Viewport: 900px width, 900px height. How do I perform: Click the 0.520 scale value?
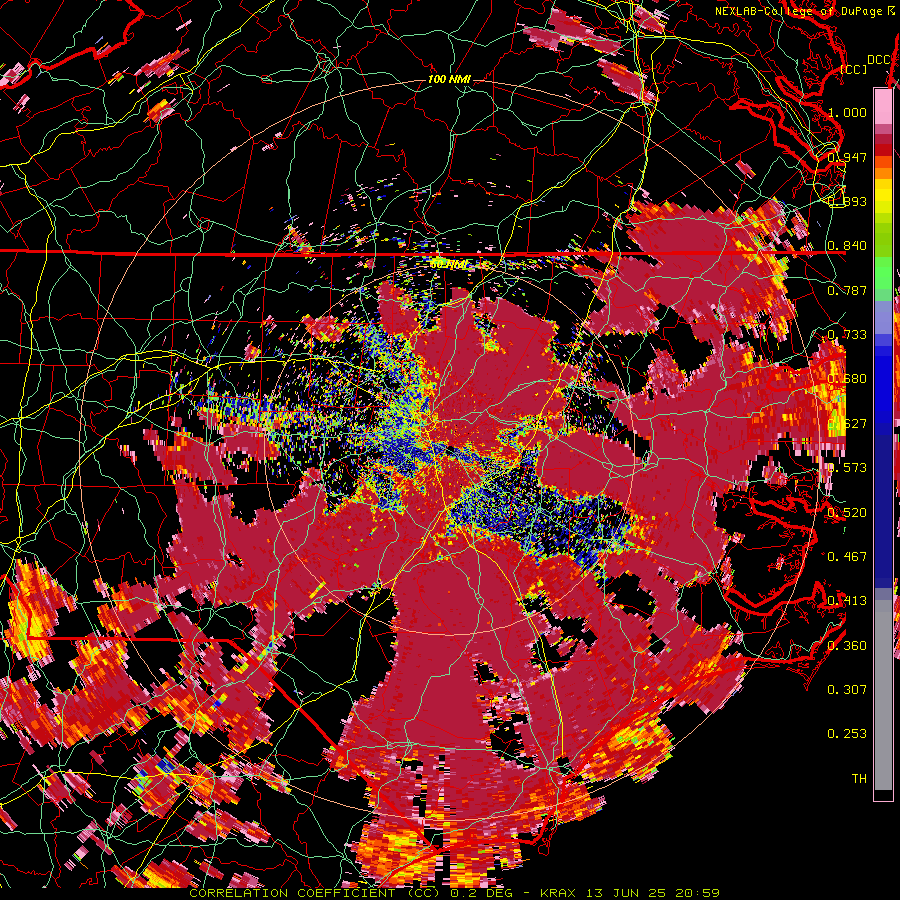(847, 512)
